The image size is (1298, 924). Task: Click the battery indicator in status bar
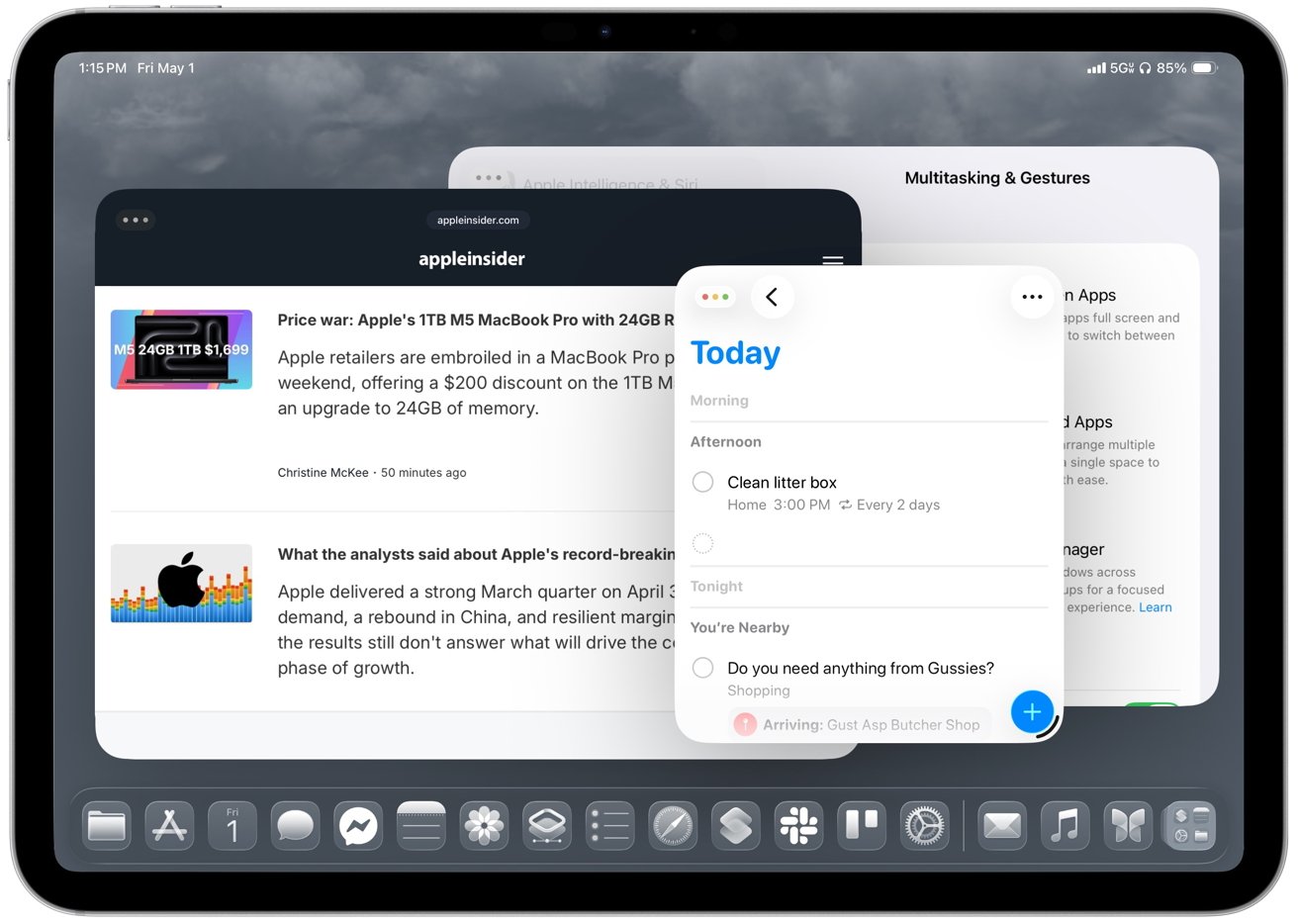click(x=1204, y=68)
